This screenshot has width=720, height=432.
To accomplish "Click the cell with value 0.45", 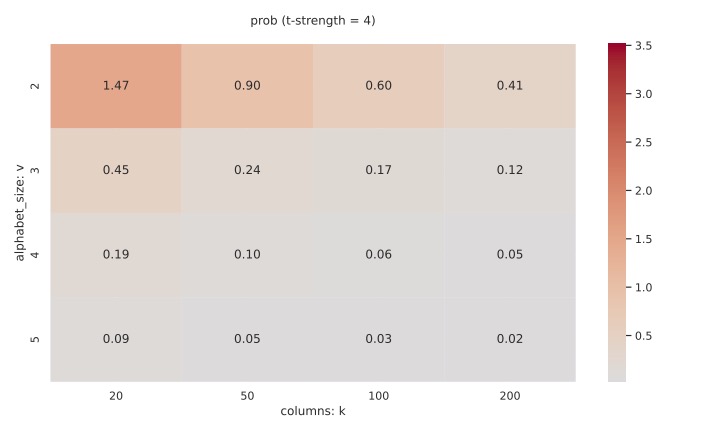I will 116,170.
